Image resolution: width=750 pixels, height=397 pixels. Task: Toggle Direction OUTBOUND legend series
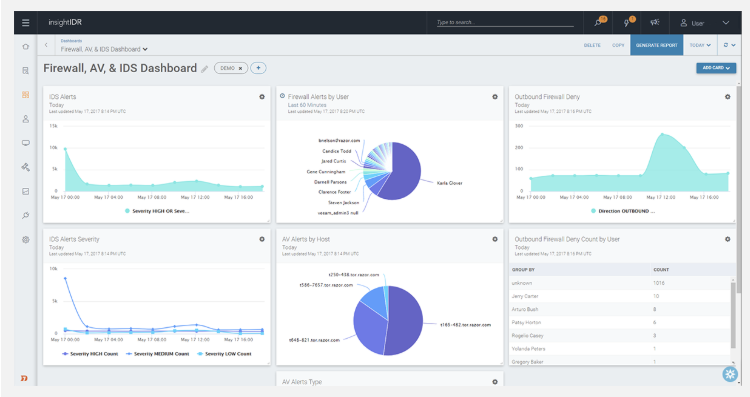tap(623, 211)
